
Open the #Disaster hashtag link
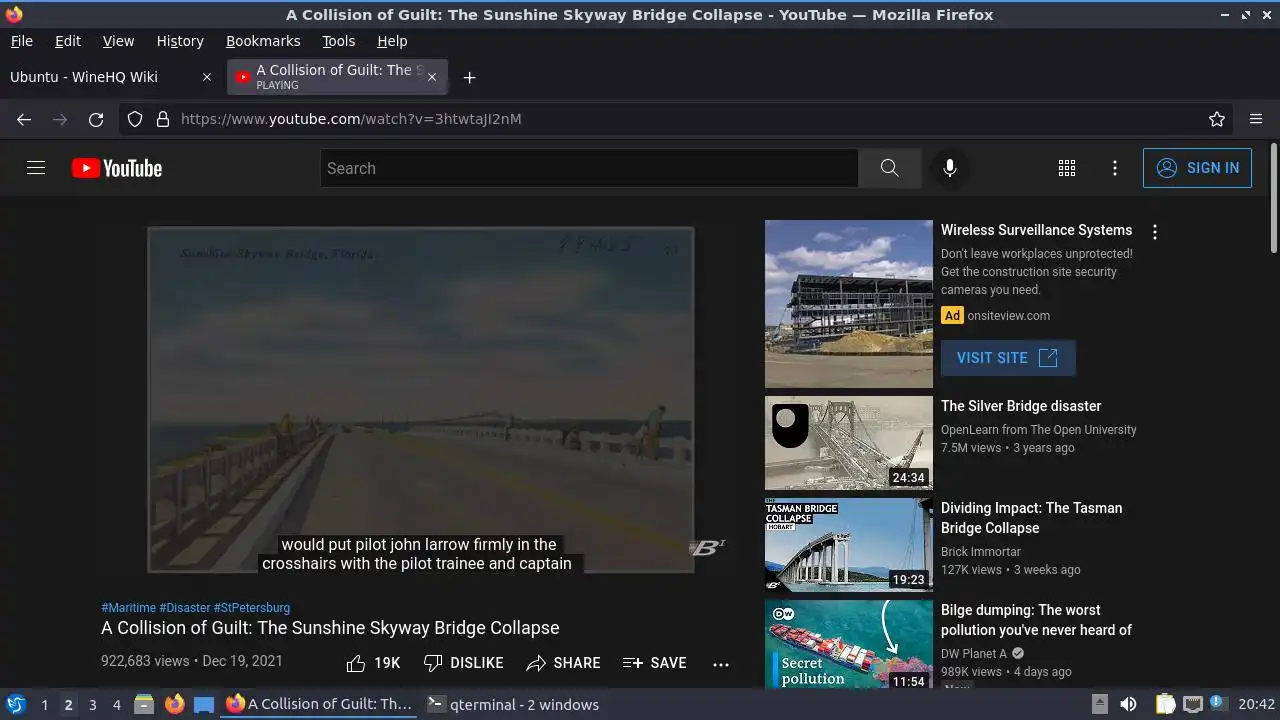tap(184, 607)
